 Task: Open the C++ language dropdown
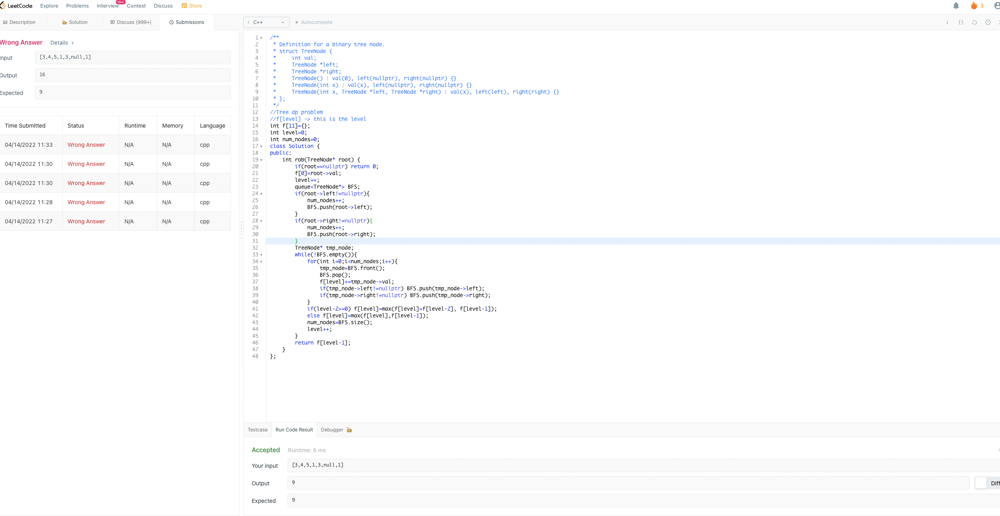pos(267,22)
